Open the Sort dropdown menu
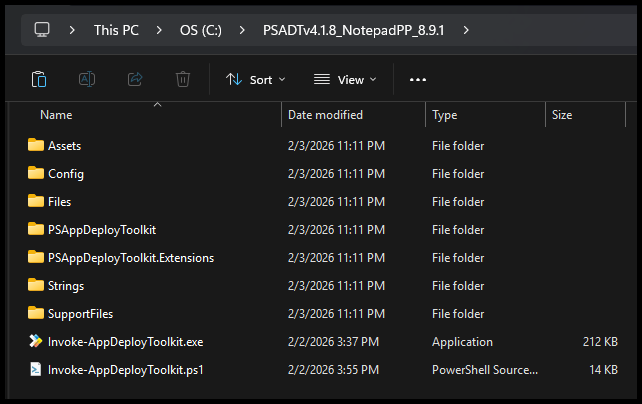 click(255, 80)
